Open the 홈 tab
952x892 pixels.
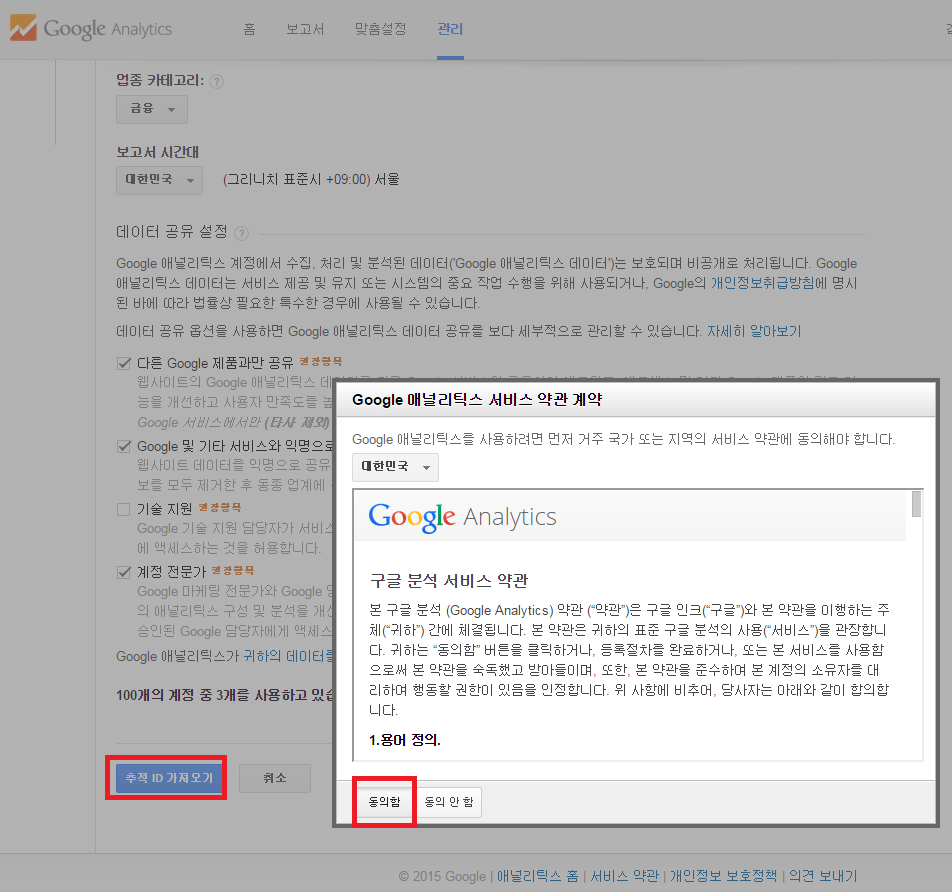tap(250, 29)
